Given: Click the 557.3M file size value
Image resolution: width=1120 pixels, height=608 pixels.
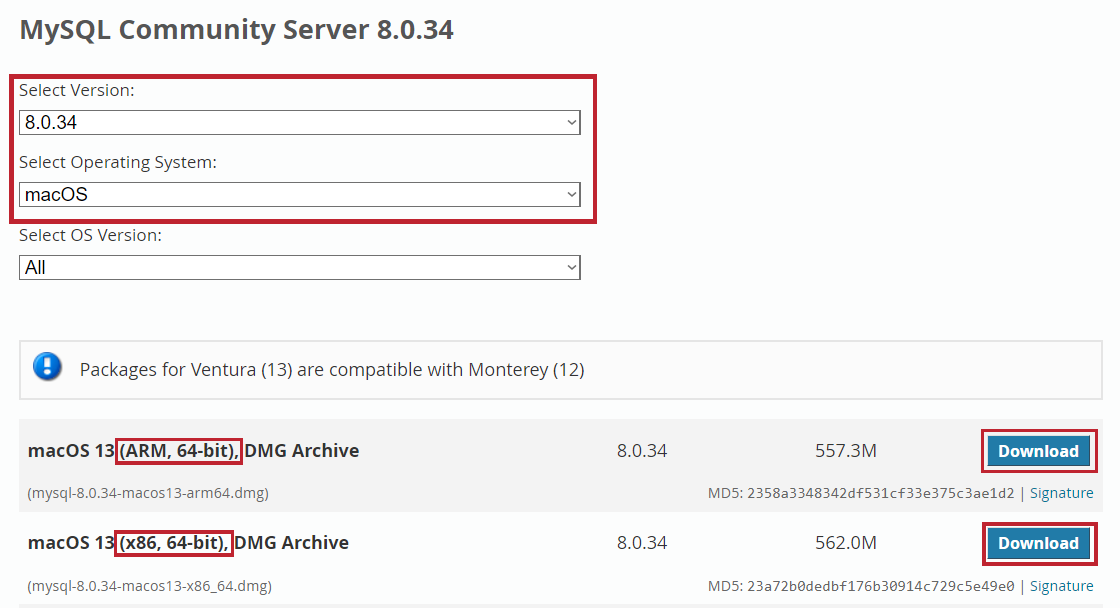Looking at the screenshot, I should click(x=846, y=451).
